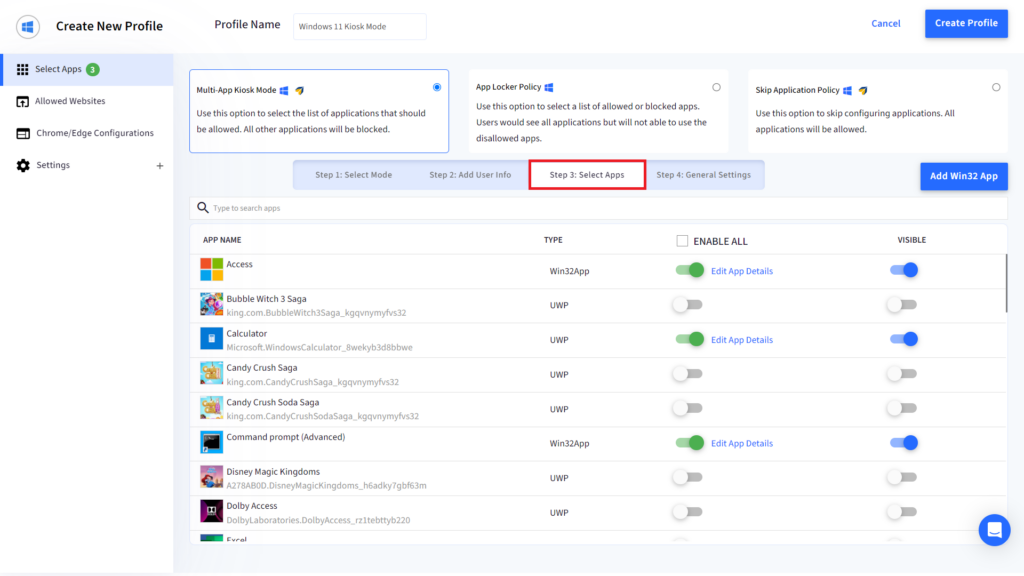Viewport: 1024px width, 576px height.
Task: Open the chat support bubble icon
Action: 994,530
